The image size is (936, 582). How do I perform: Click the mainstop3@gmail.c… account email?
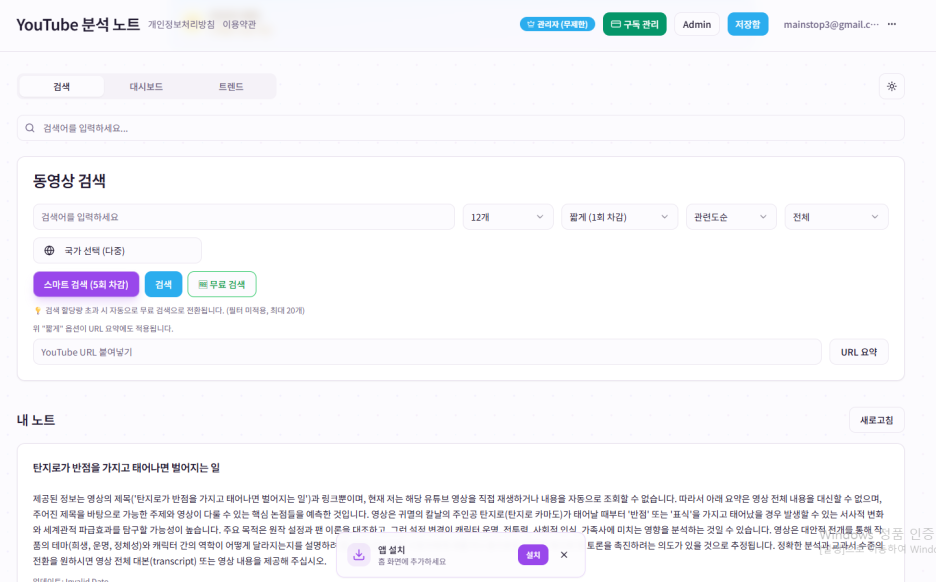tap(831, 24)
